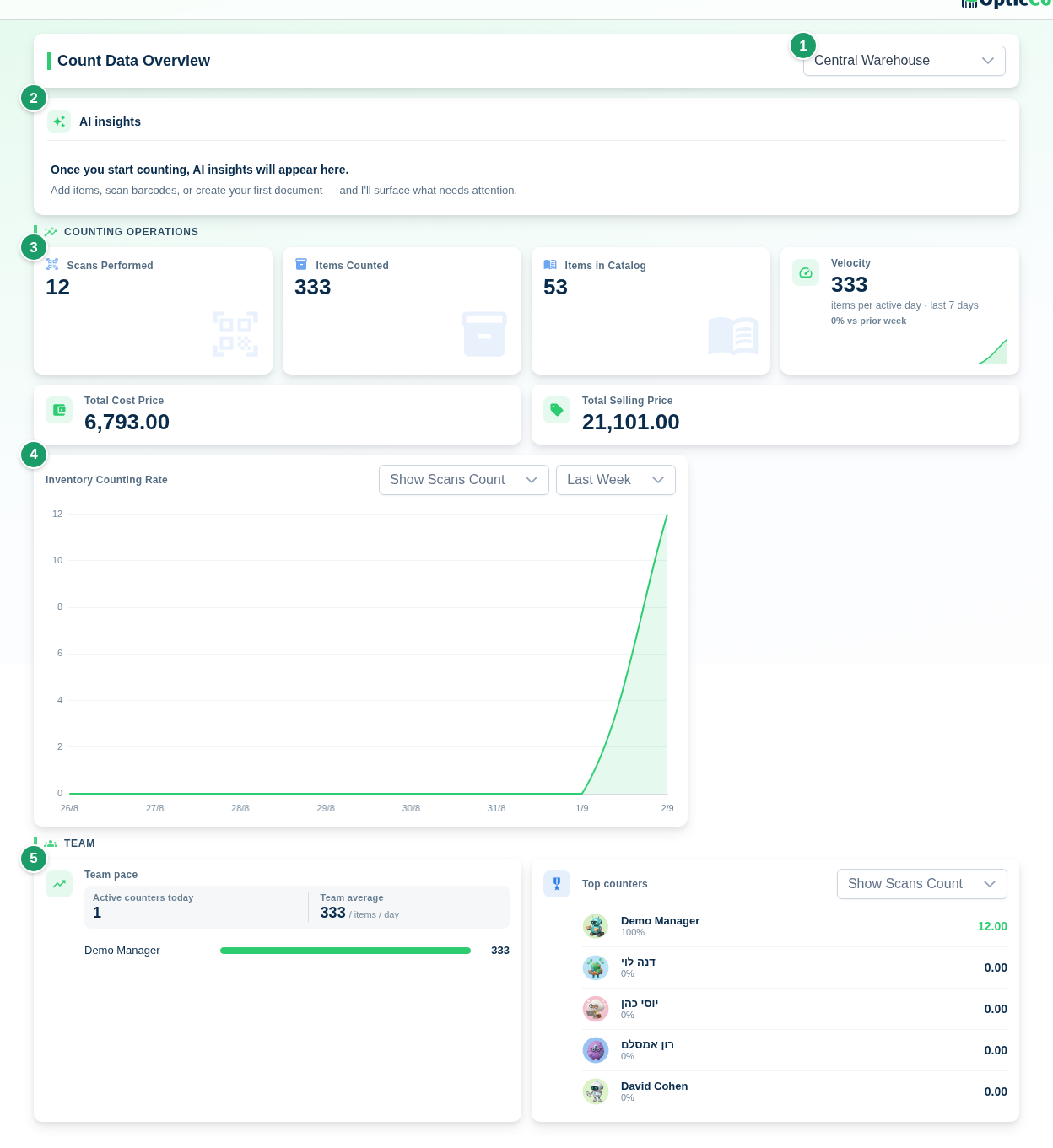Click Demo Manager's 12.00 score

click(x=992, y=926)
